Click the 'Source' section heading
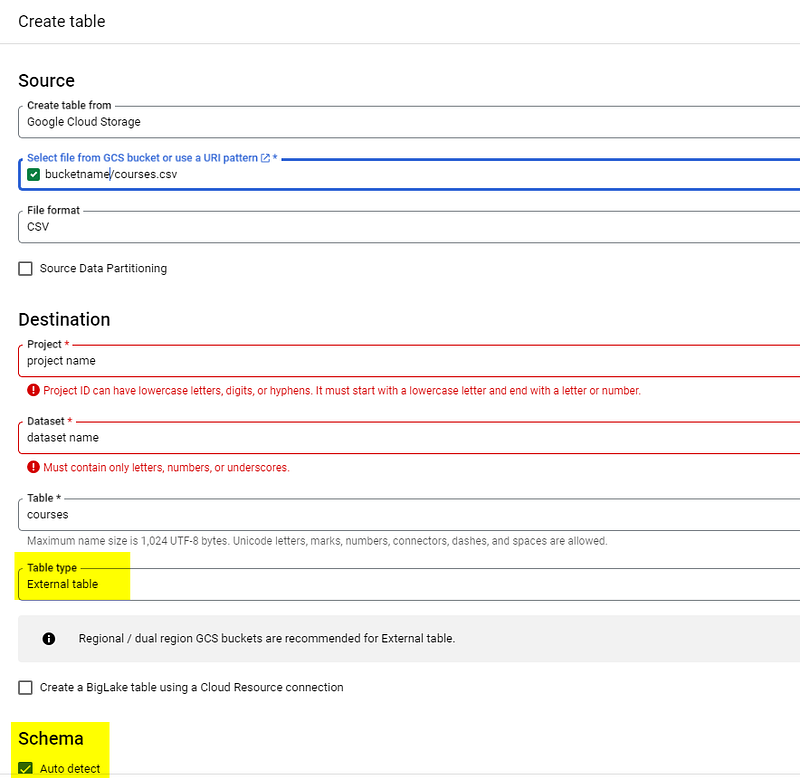The image size is (800, 778). click(x=46, y=81)
